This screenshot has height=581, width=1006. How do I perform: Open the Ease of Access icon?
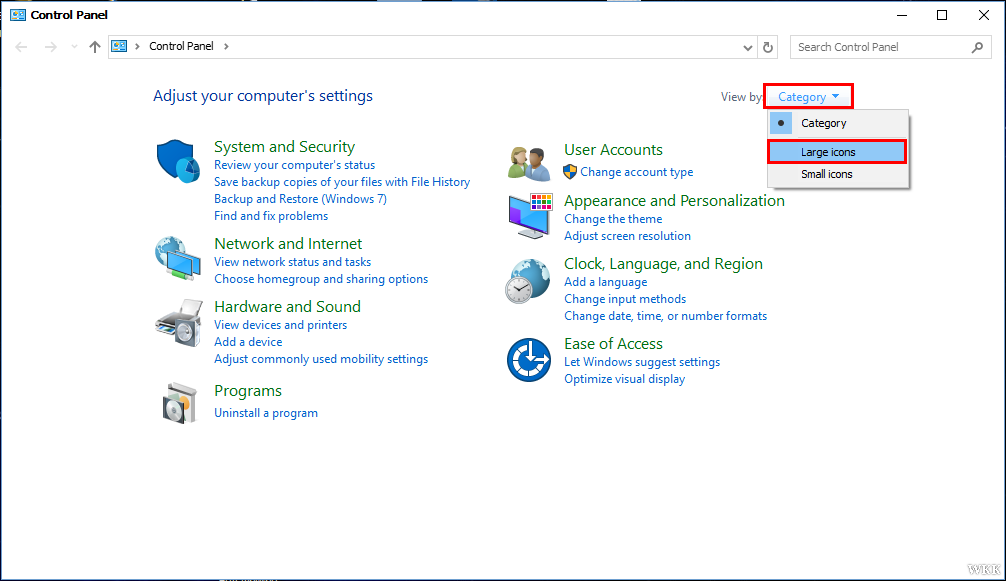pyautogui.click(x=529, y=360)
